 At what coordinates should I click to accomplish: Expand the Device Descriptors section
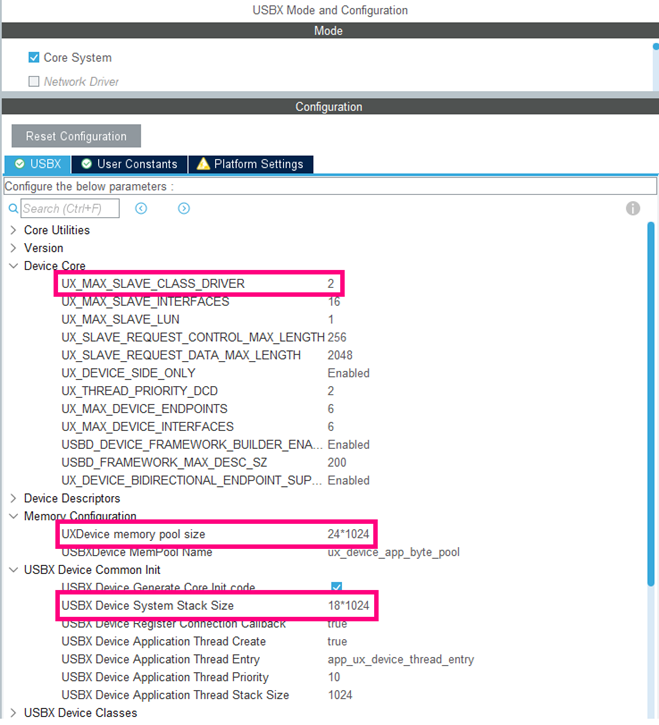point(13,498)
